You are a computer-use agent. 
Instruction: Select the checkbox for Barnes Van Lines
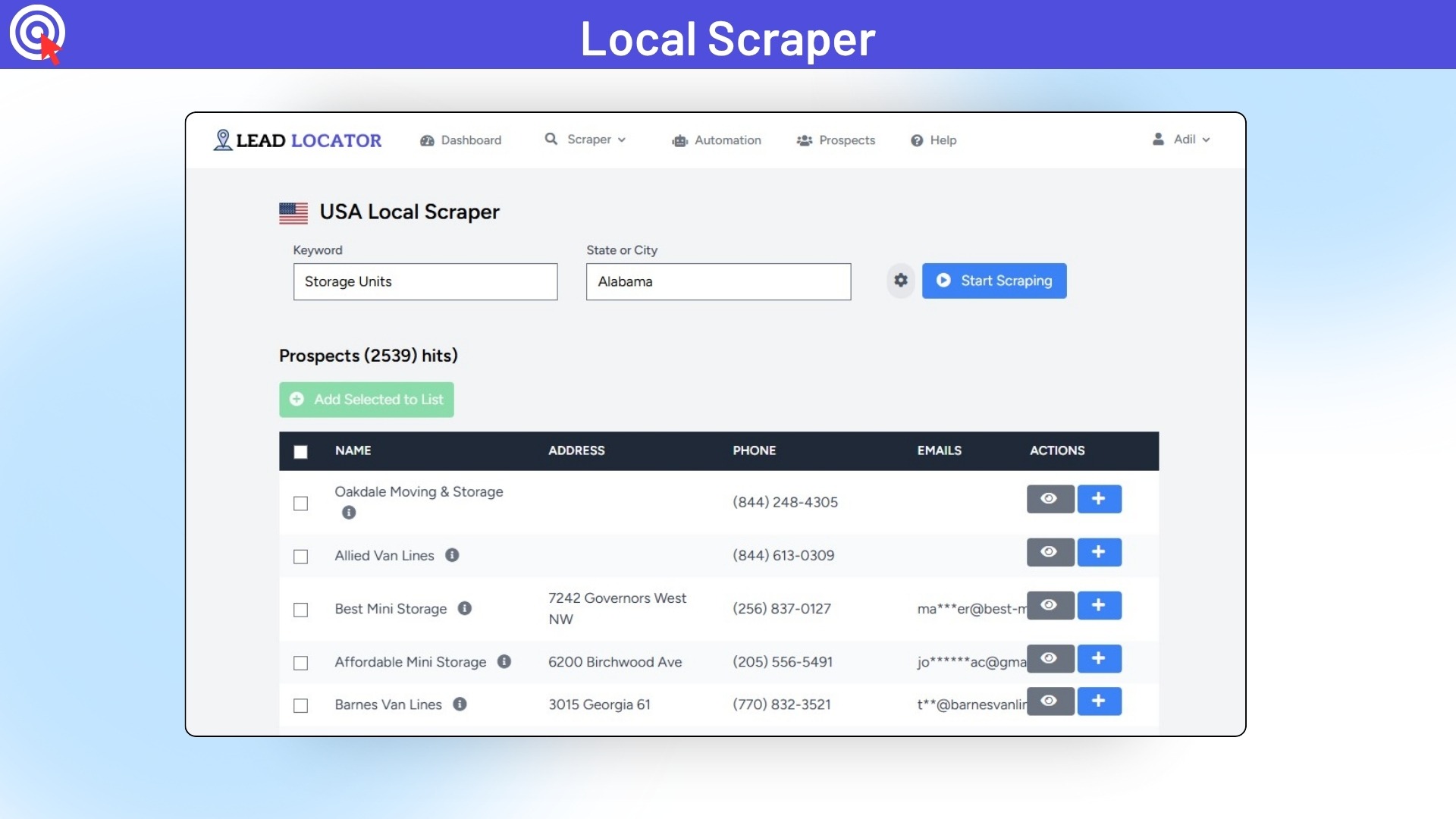click(300, 705)
